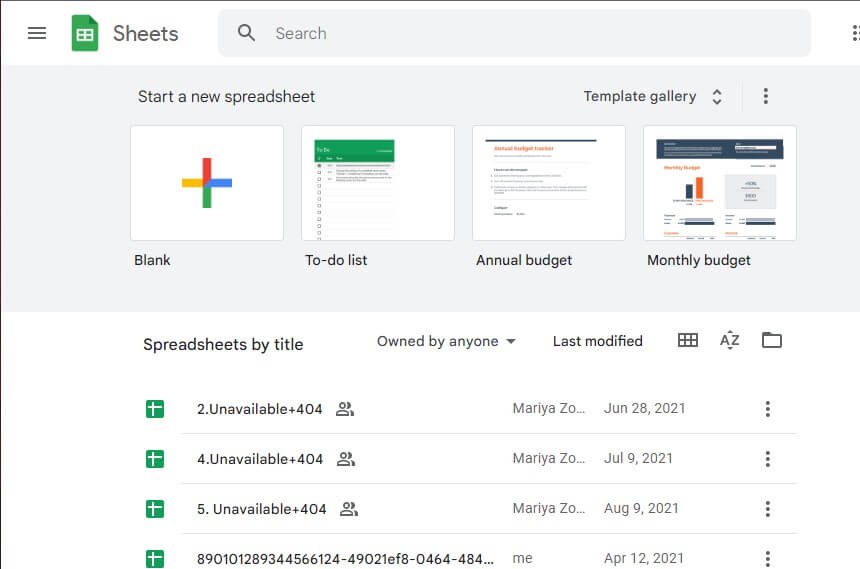Switch to grid view icon
The height and width of the screenshot is (569, 860).
(x=688, y=340)
